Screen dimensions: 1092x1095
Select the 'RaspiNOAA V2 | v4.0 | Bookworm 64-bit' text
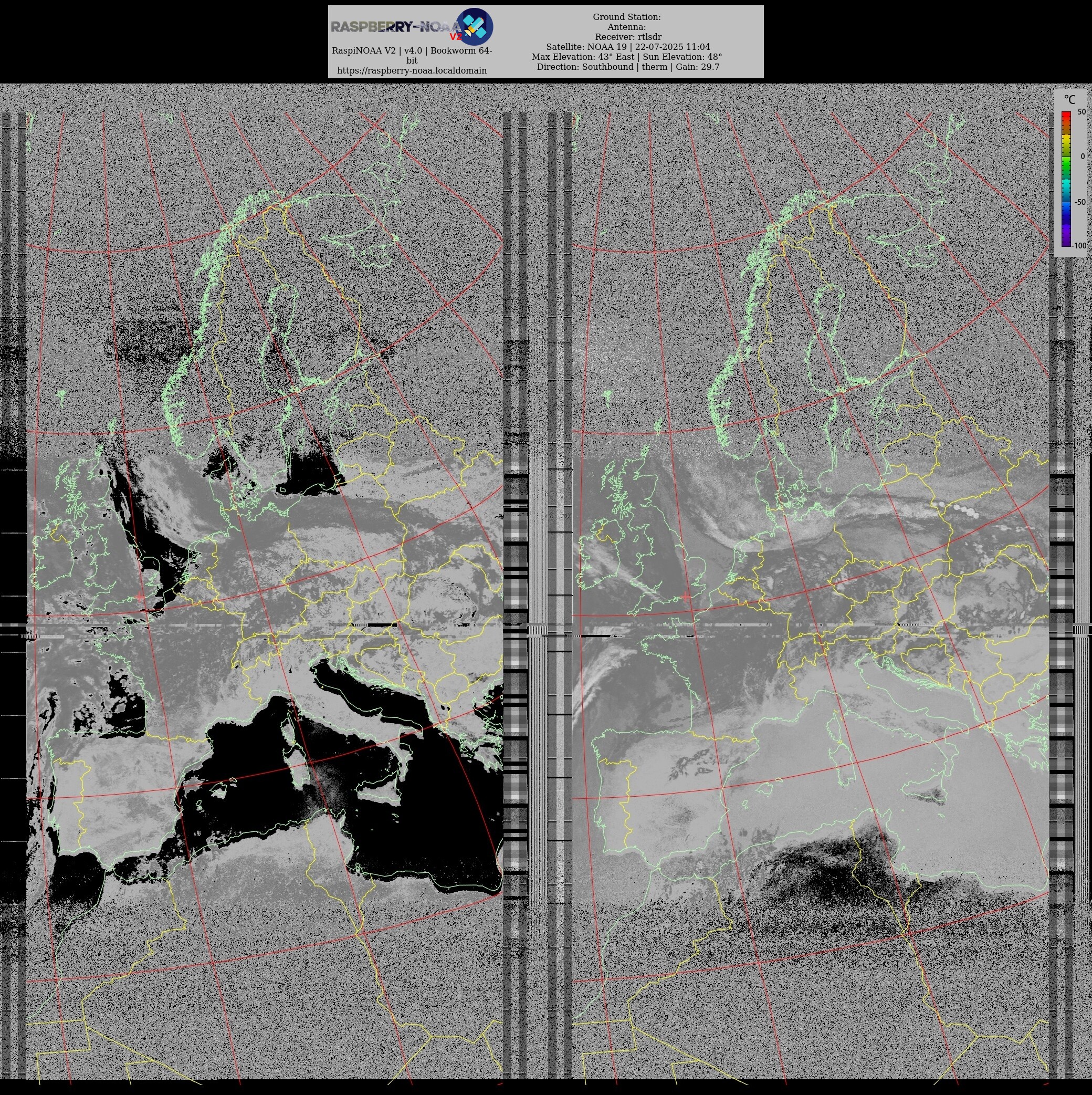pos(412,55)
